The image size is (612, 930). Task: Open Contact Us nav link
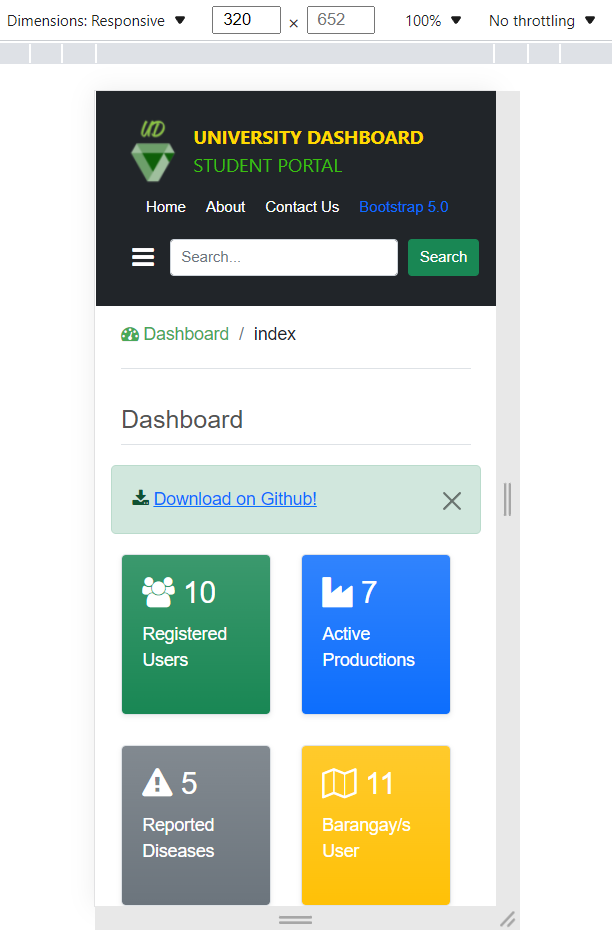(x=302, y=207)
